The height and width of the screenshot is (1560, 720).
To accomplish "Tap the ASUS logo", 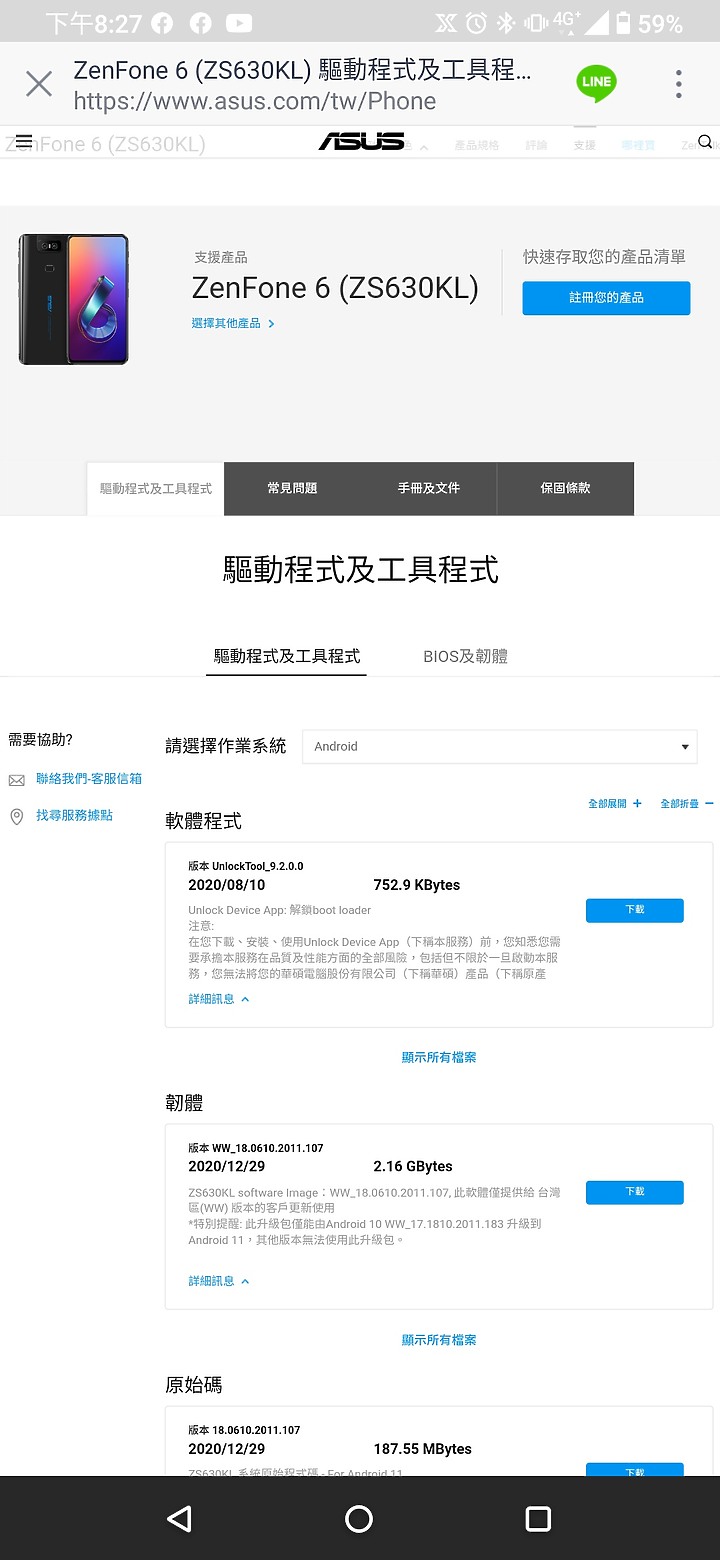I will pos(361,142).
